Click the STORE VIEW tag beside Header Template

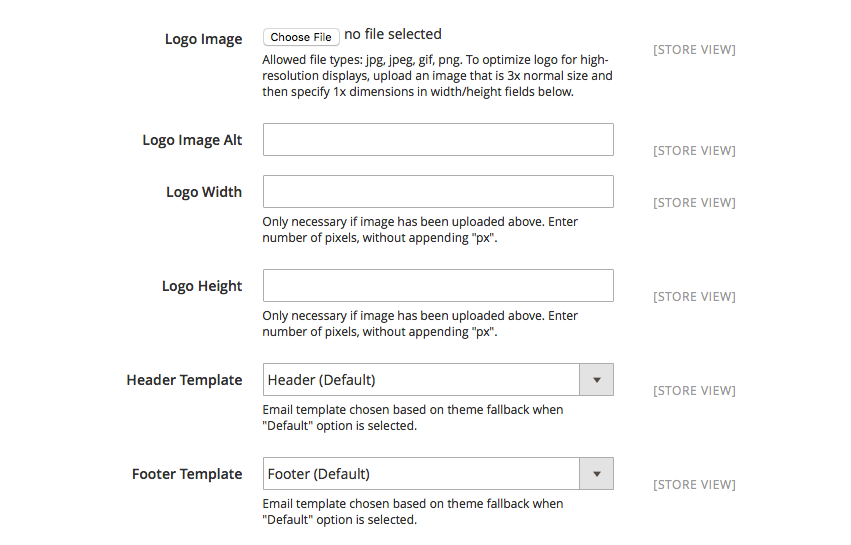tap(694, 391)
